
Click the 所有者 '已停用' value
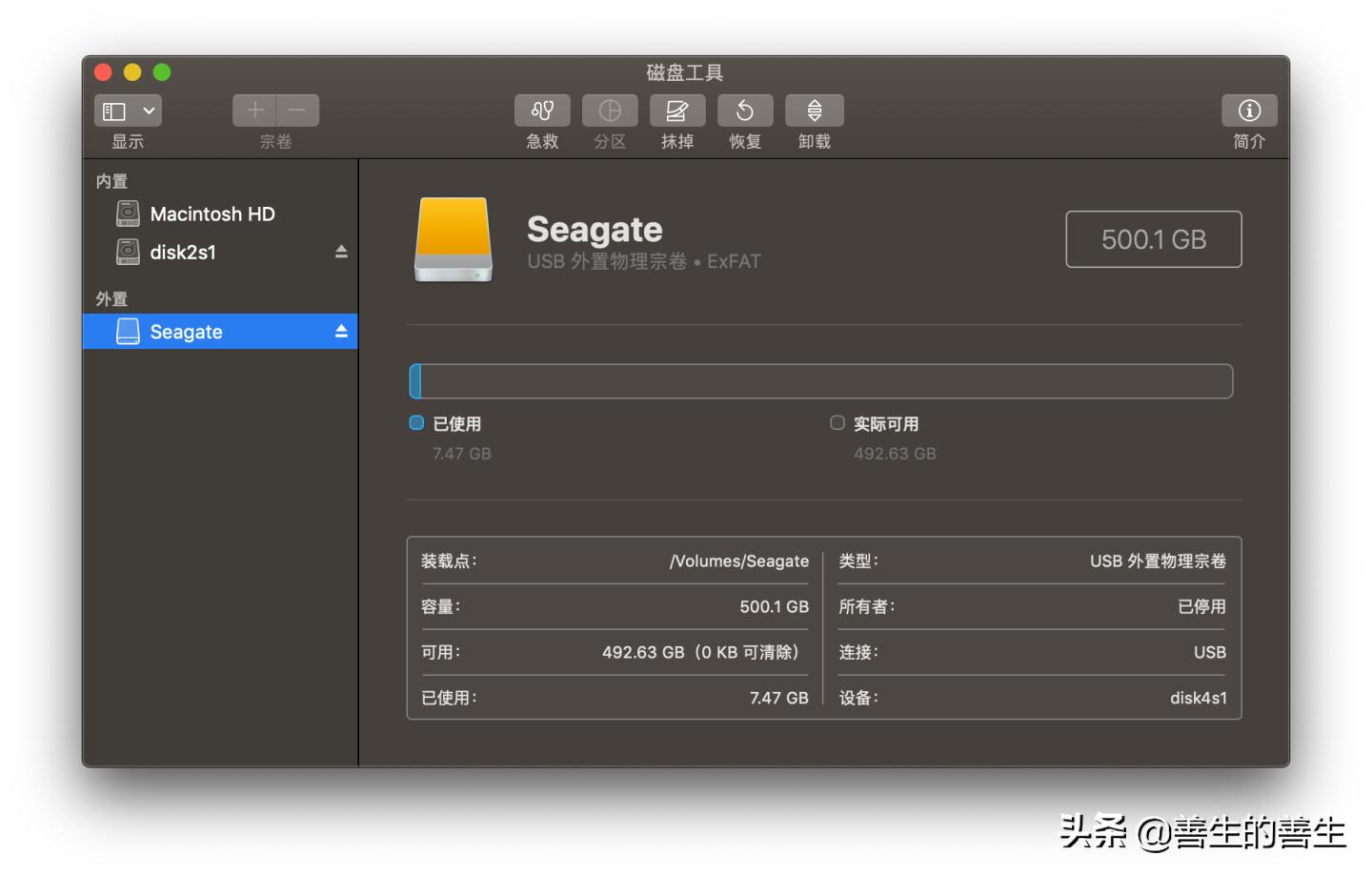click(x=1202, y=606)
